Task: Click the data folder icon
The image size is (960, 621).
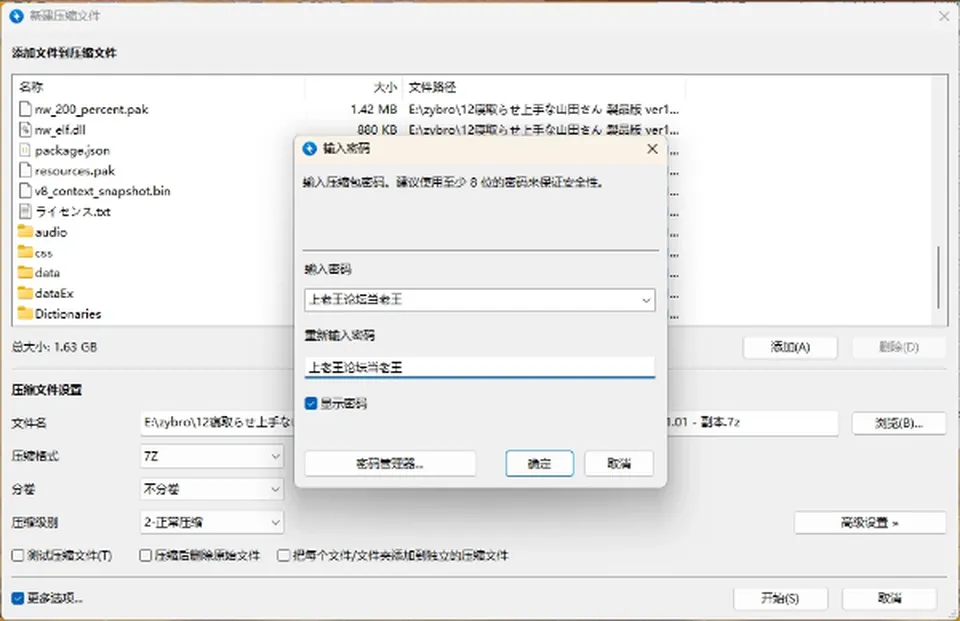Action: coord(25,273)
